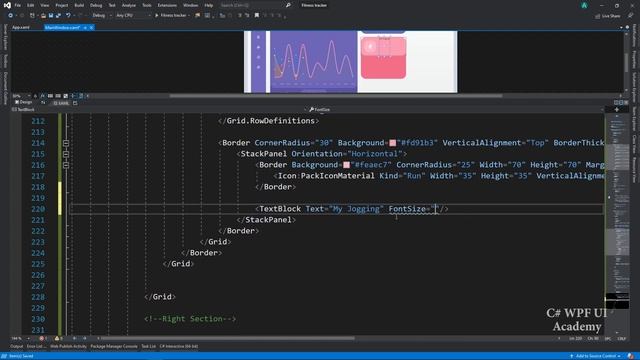Start debugging Fitness tracker
The height and width of the screenshot is (360, 640).
click(172, 16)
